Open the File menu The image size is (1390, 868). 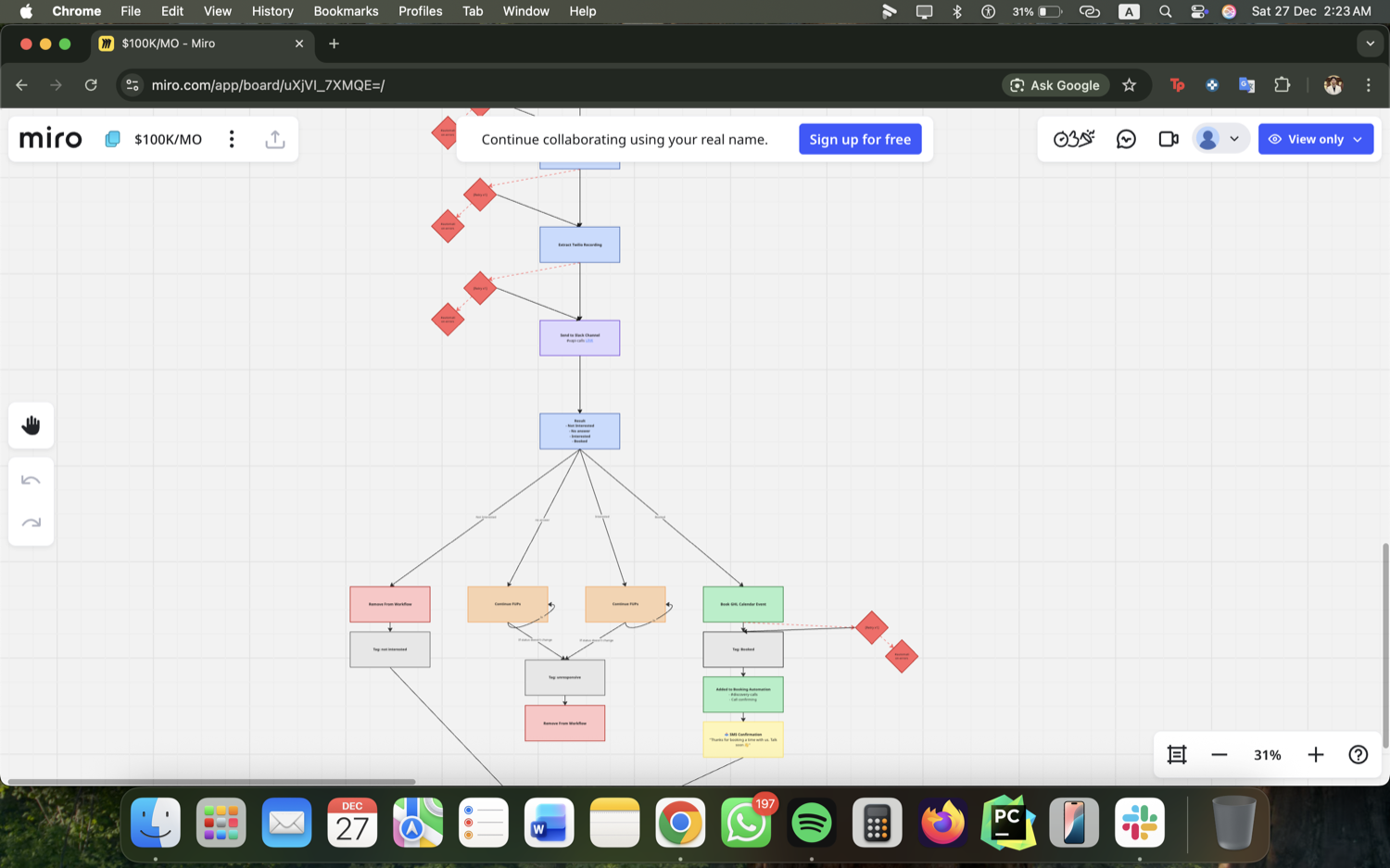pos(131,11)
